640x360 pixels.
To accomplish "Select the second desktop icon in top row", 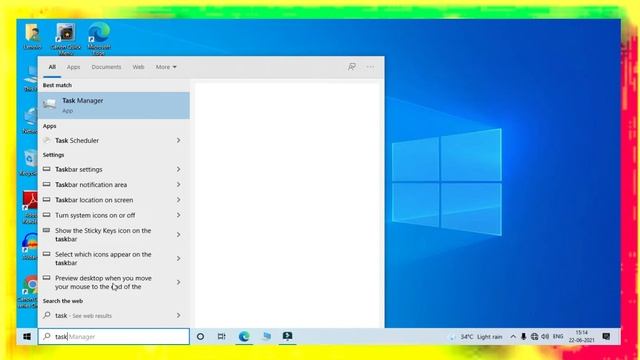I will [66, 38].
